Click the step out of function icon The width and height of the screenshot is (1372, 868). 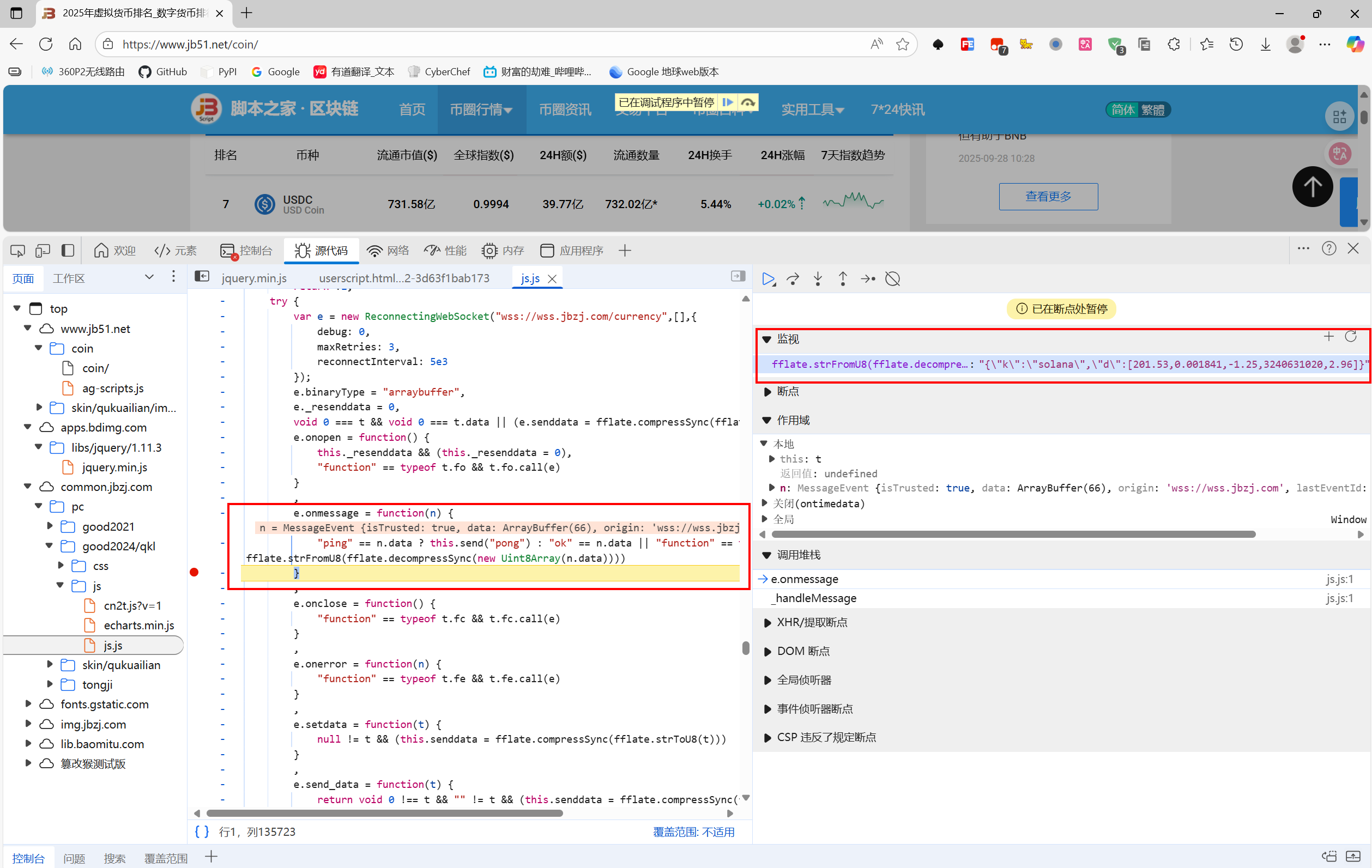843,279
